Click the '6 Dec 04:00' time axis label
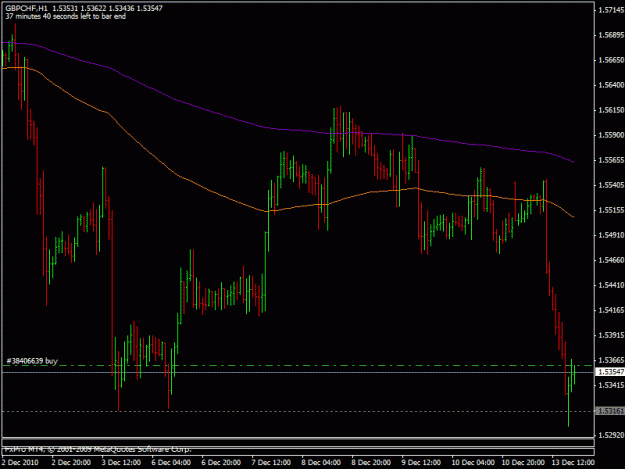 171,463
